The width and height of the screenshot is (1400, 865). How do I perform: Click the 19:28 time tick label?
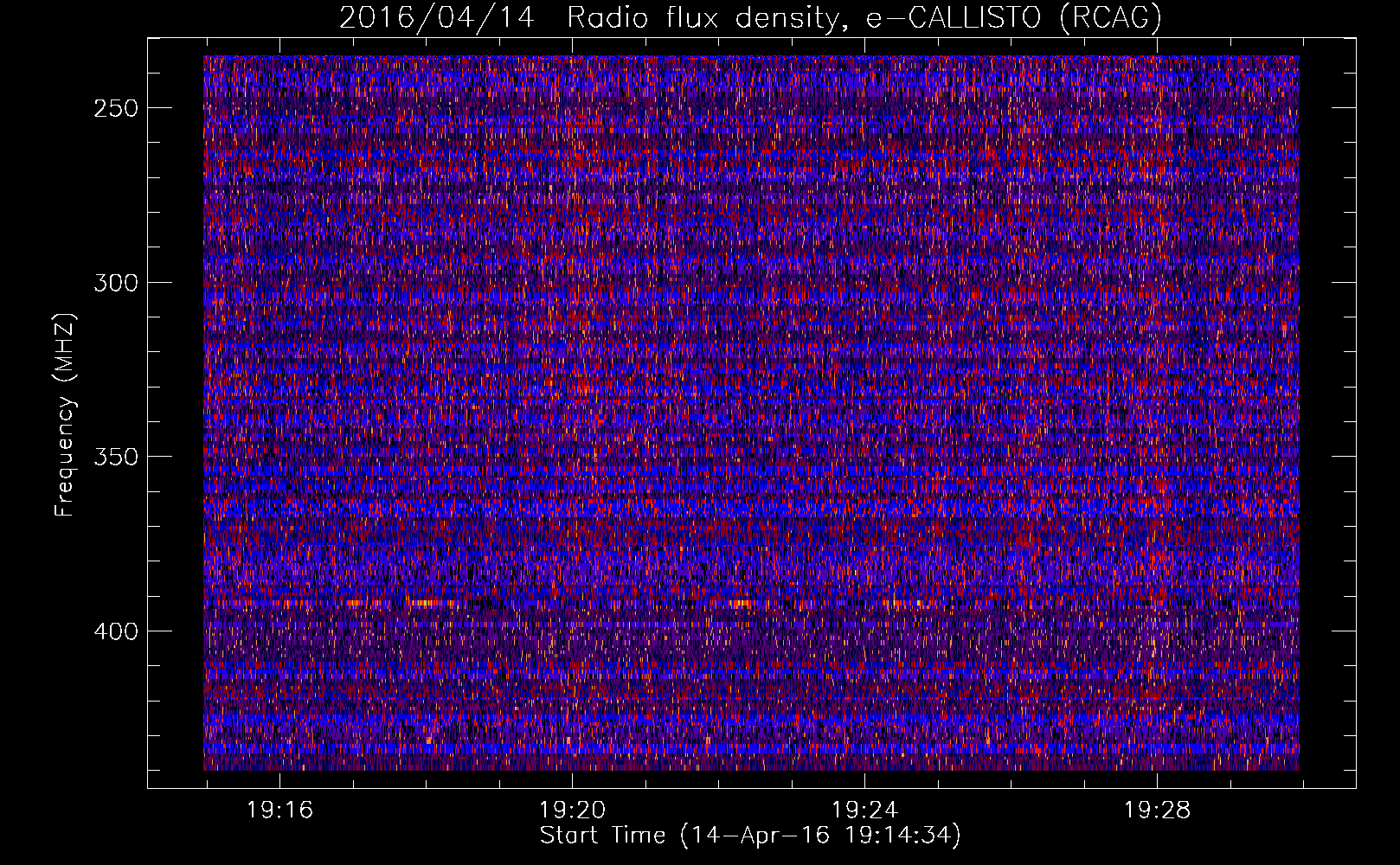[x=1158, y=811]
